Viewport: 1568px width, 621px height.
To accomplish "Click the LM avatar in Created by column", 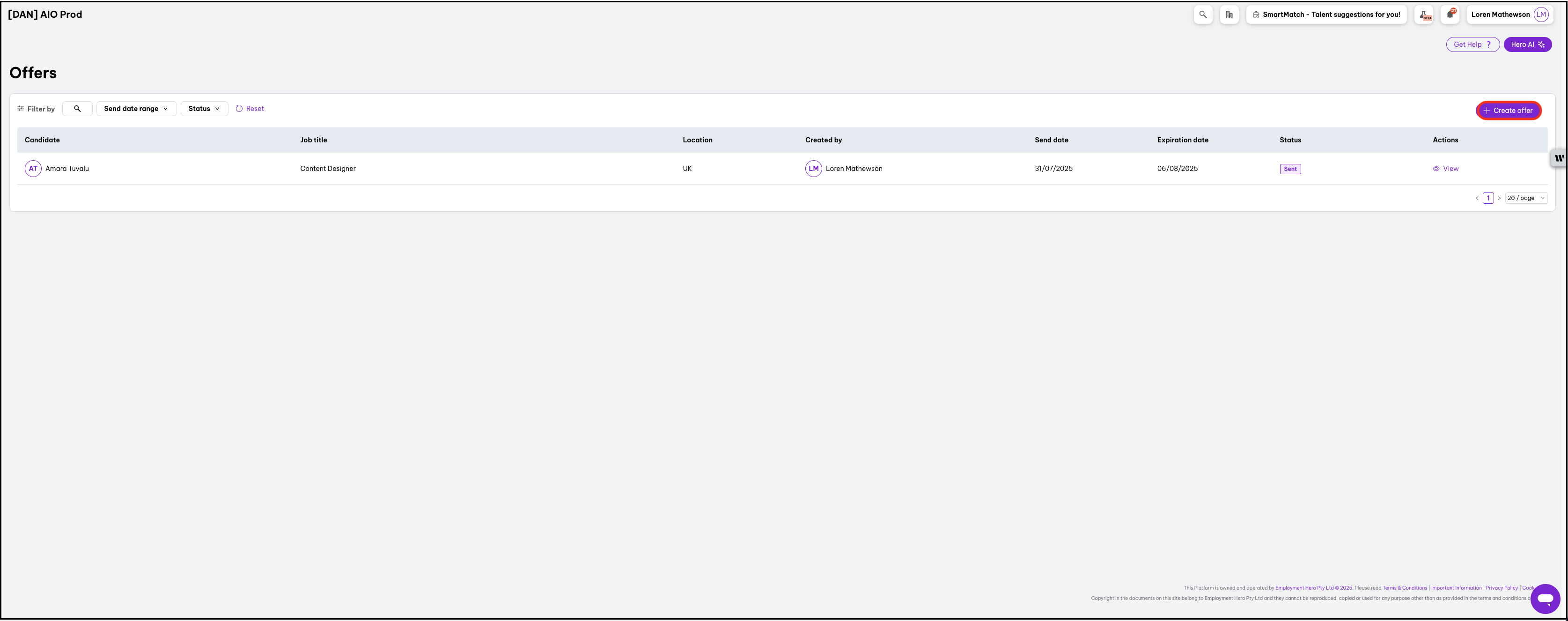I will tap(813, 169).
